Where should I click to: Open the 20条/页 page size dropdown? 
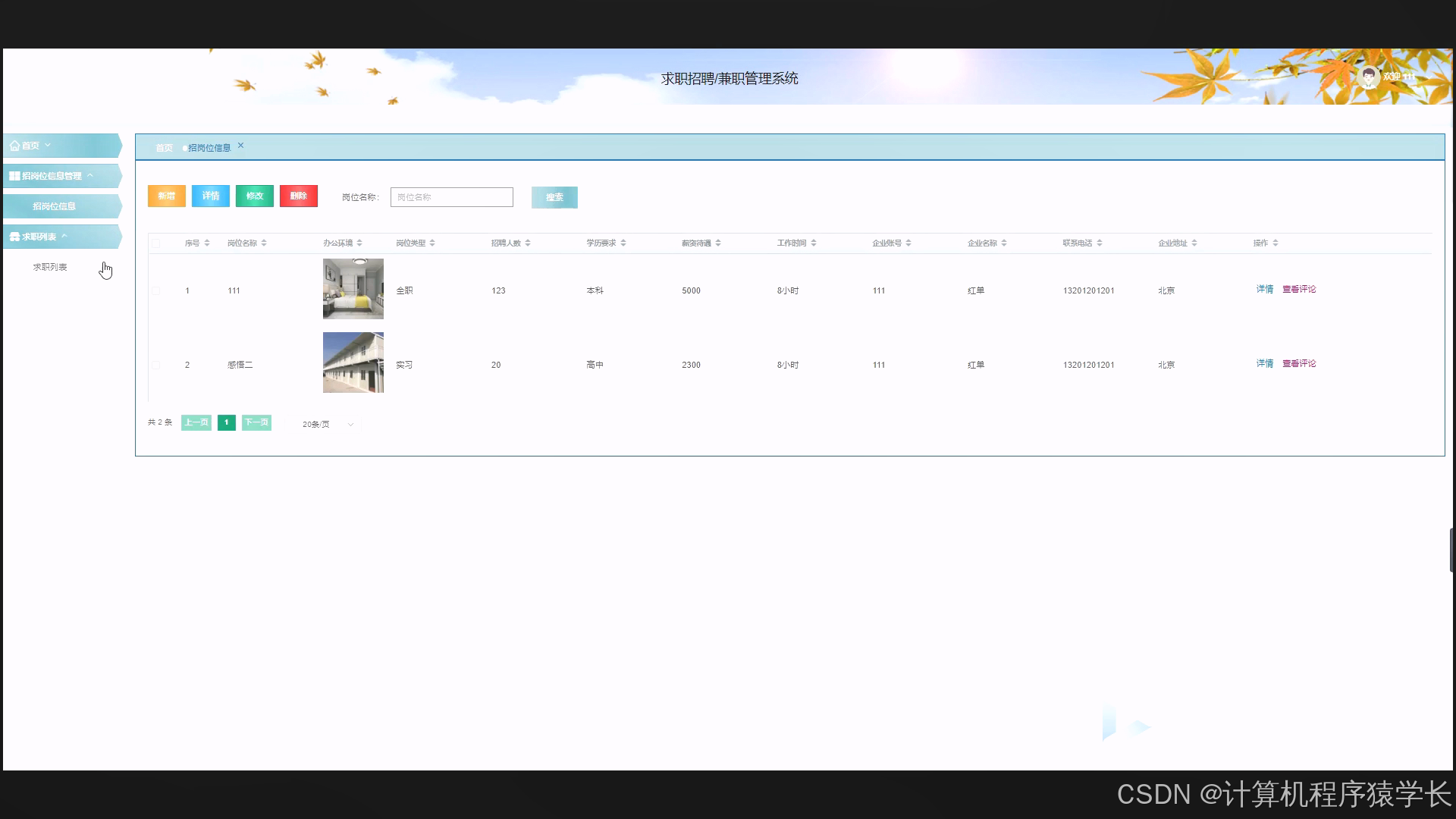tap(328, 425)
